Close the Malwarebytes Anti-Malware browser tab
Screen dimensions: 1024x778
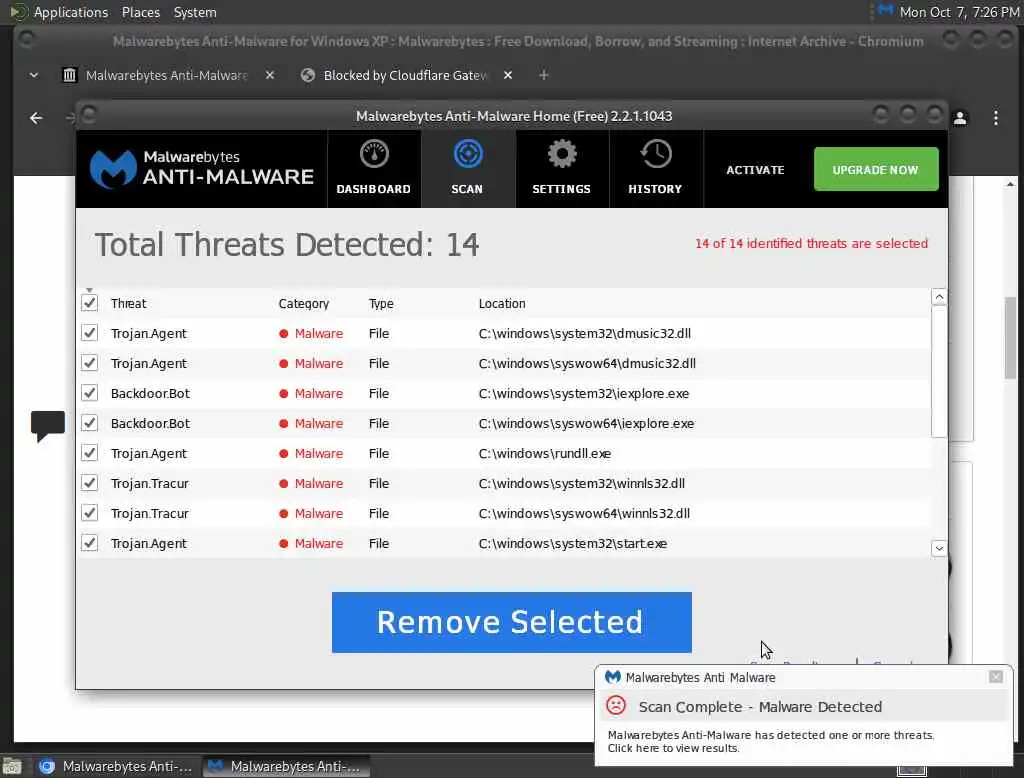tap(270, 75)
